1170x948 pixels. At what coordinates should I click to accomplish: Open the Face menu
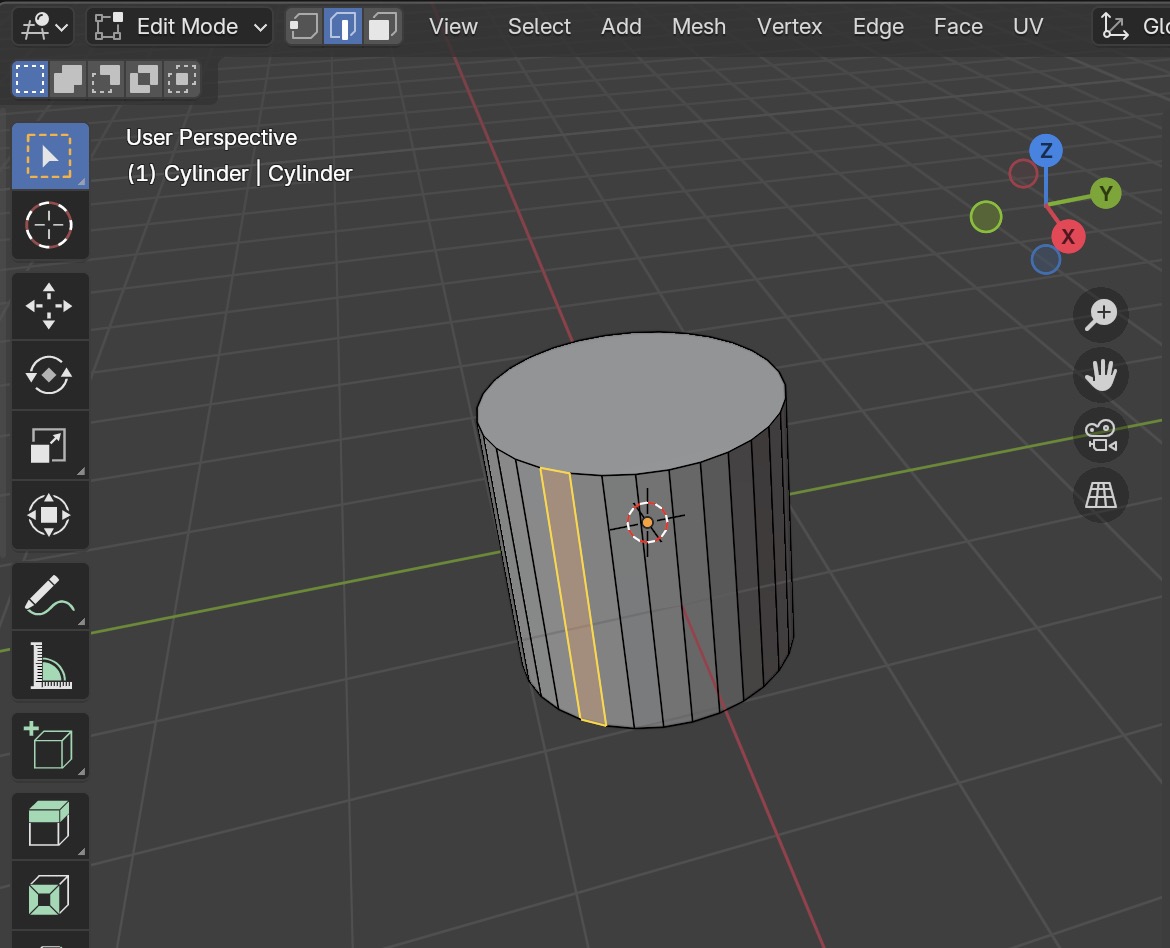click(x=958, y=27)
